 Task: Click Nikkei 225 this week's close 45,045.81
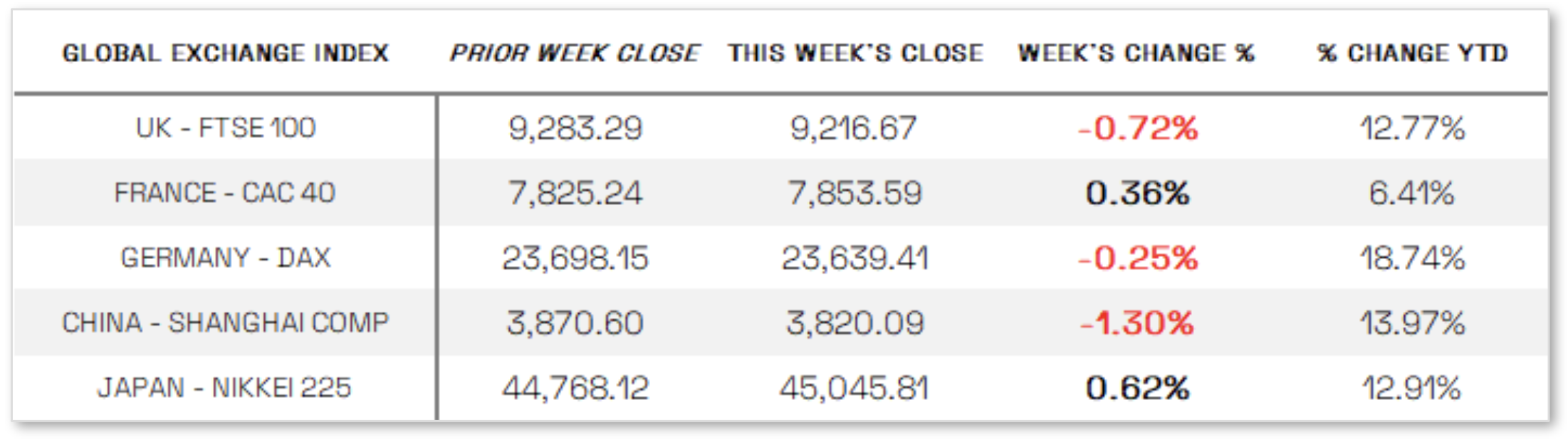tap(854, 388)
